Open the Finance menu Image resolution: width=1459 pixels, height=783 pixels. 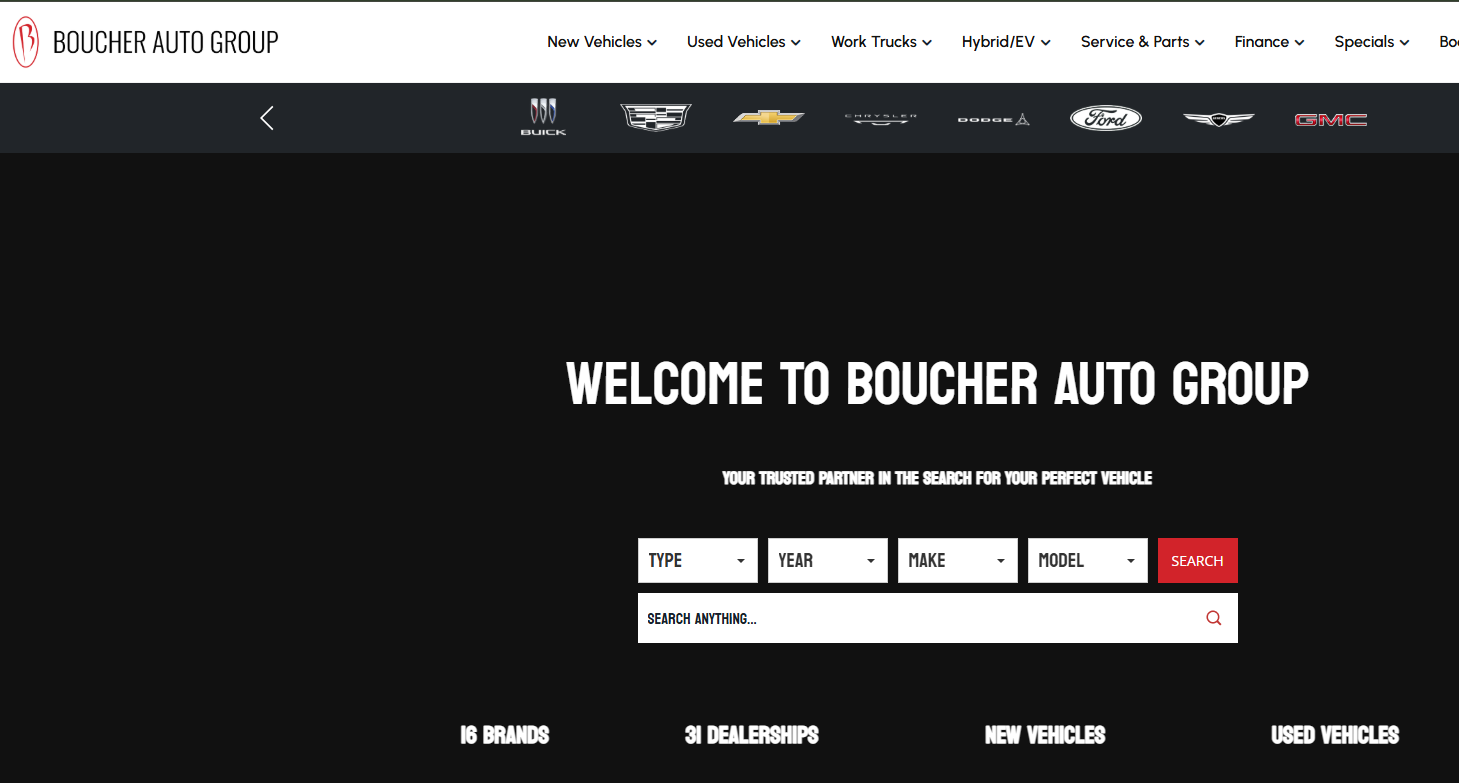click(x=1270, y=42)
